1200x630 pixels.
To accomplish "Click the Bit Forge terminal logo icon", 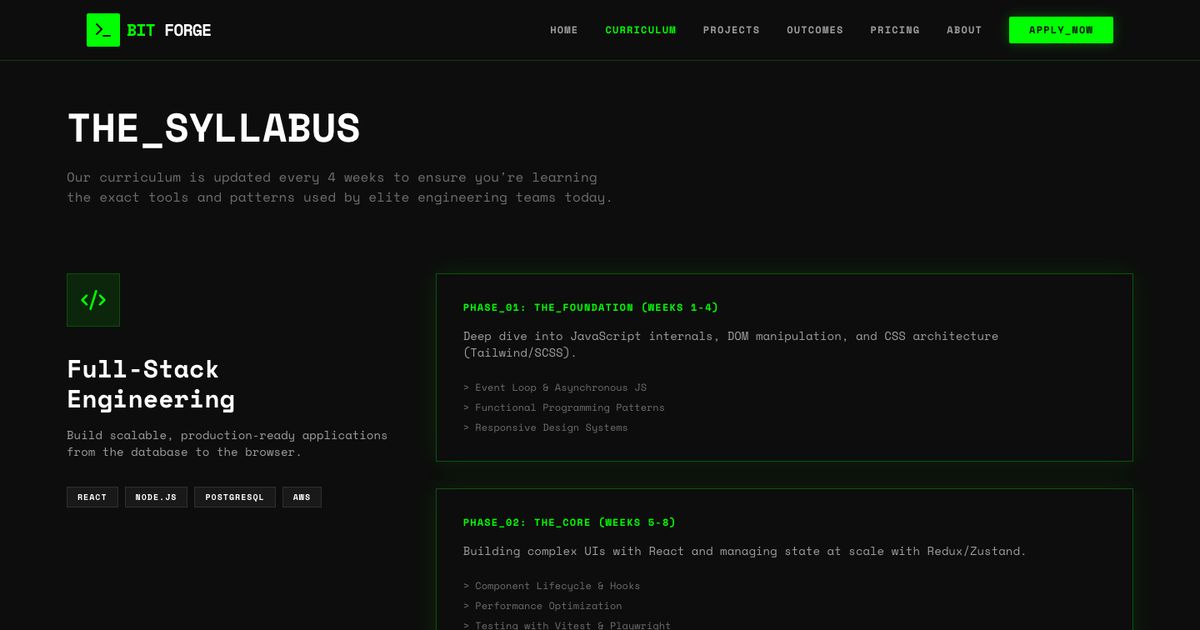I will tap(103, 30).
